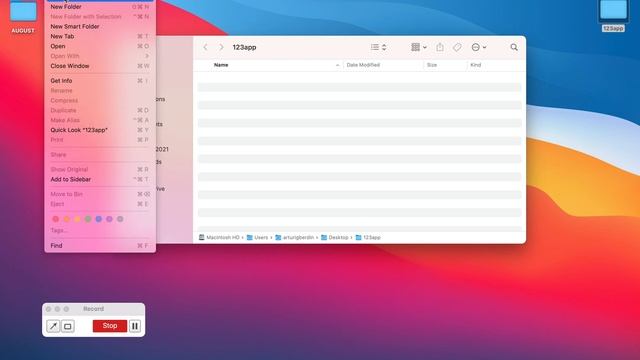Select the arrow tool in Record window
This screenshot has width=640, height=360.
(53, 326)
